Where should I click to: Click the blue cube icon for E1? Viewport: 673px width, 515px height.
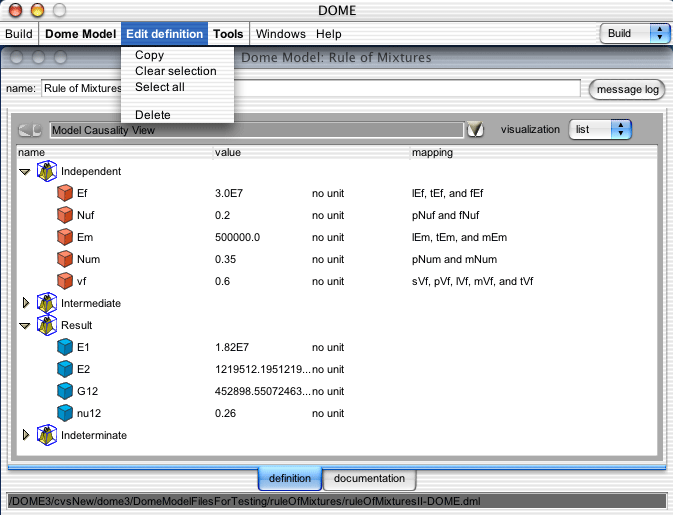pos(65,347)
